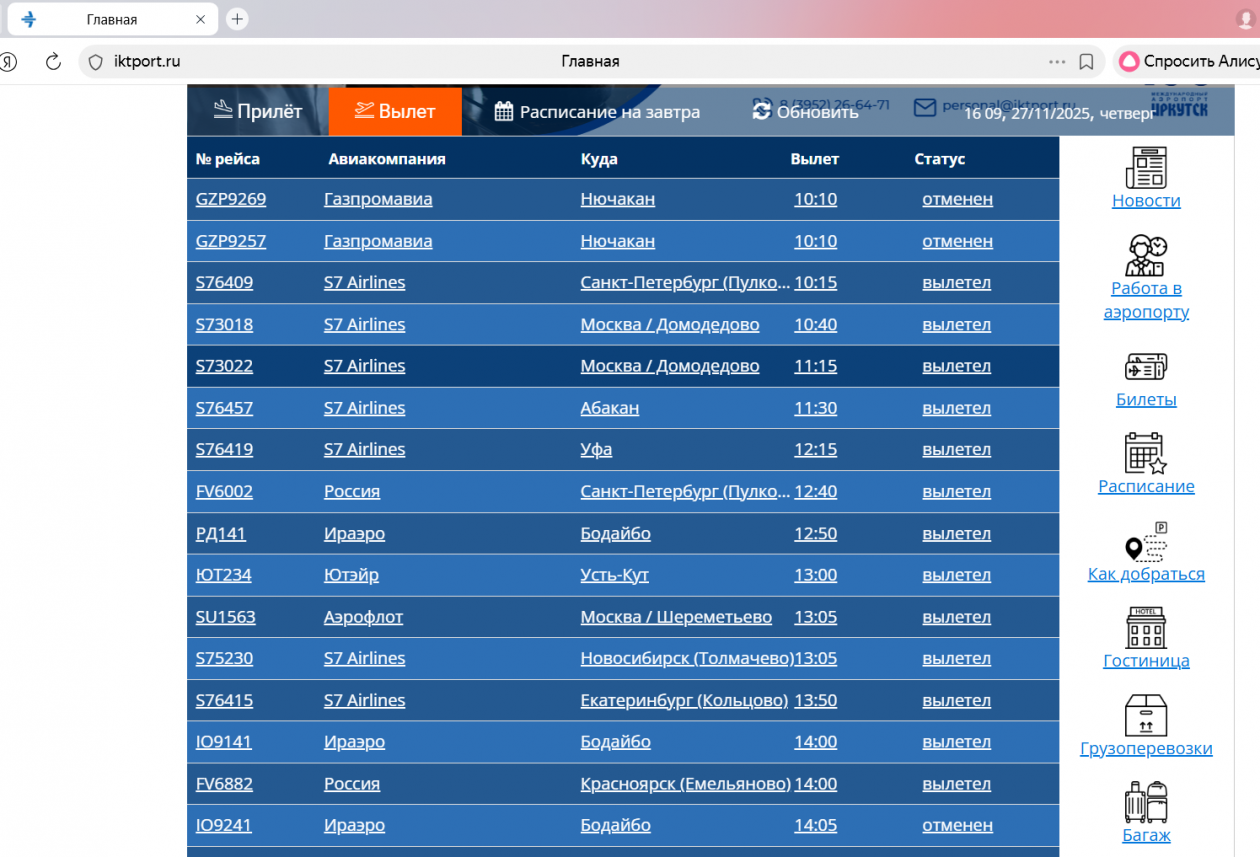
Task: Bookmark the page using bookmark icon
Action: coord(1086,62)
